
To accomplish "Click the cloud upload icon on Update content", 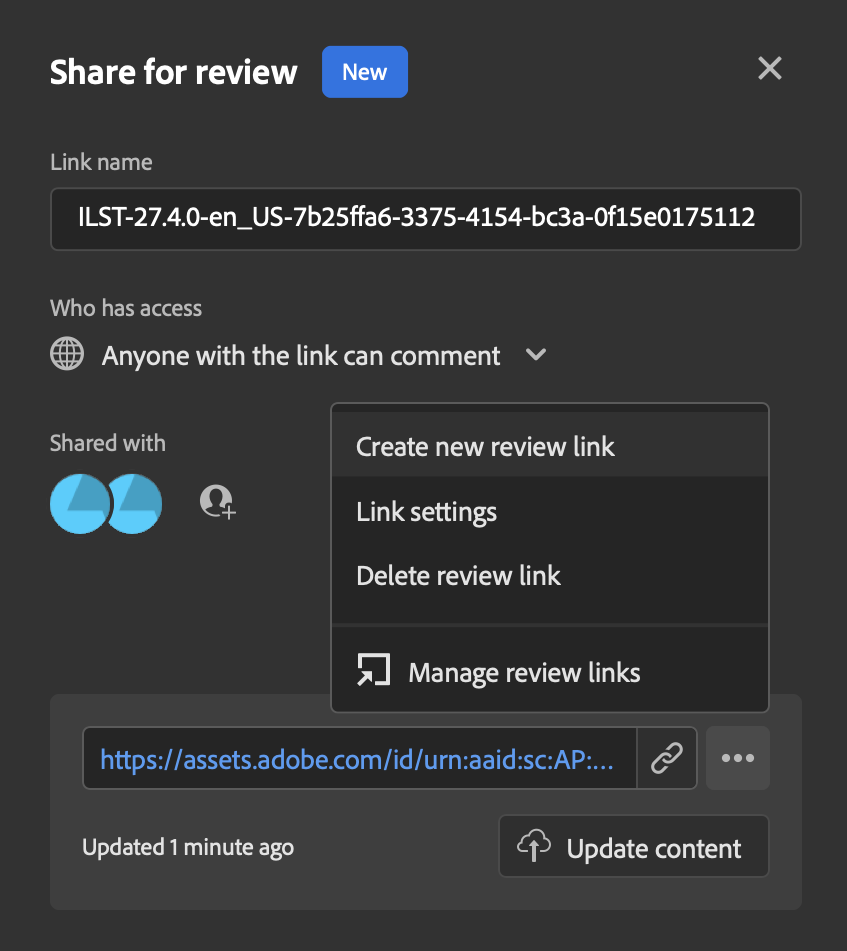I will point(534,846).
